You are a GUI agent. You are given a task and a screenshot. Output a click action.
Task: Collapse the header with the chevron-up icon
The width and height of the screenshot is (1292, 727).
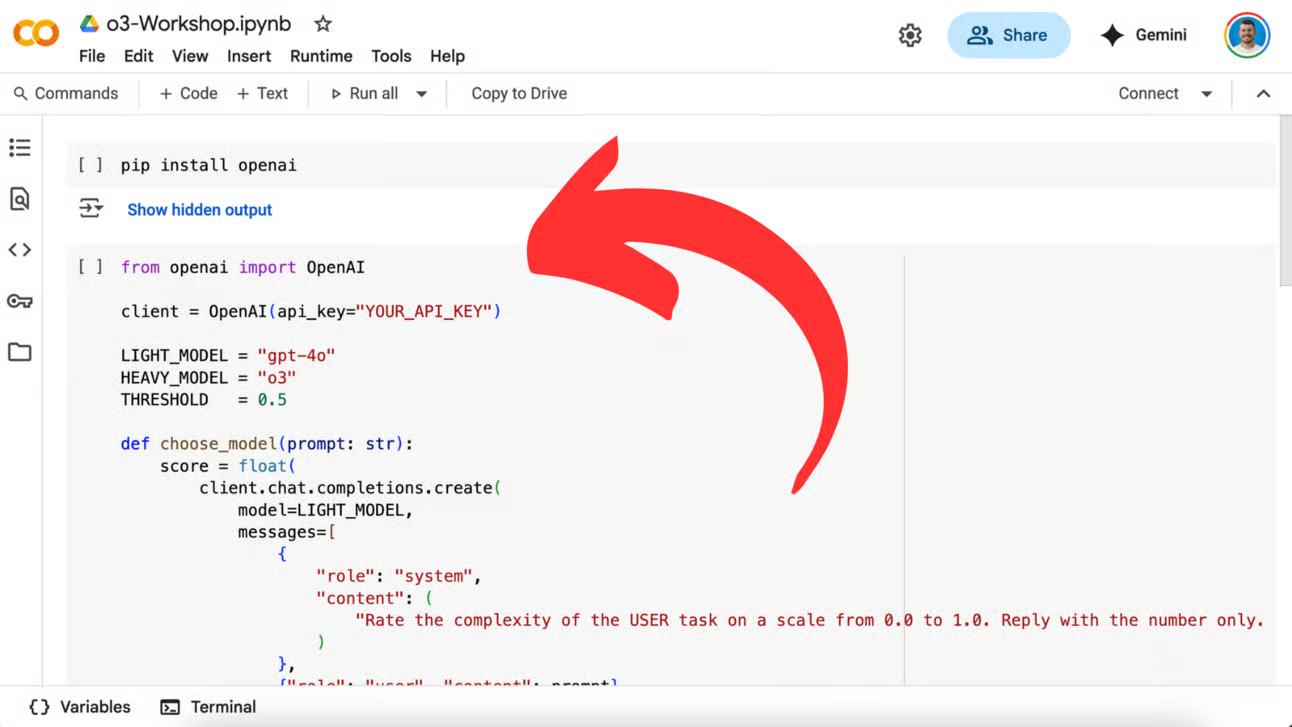[x=1263, y=94]
